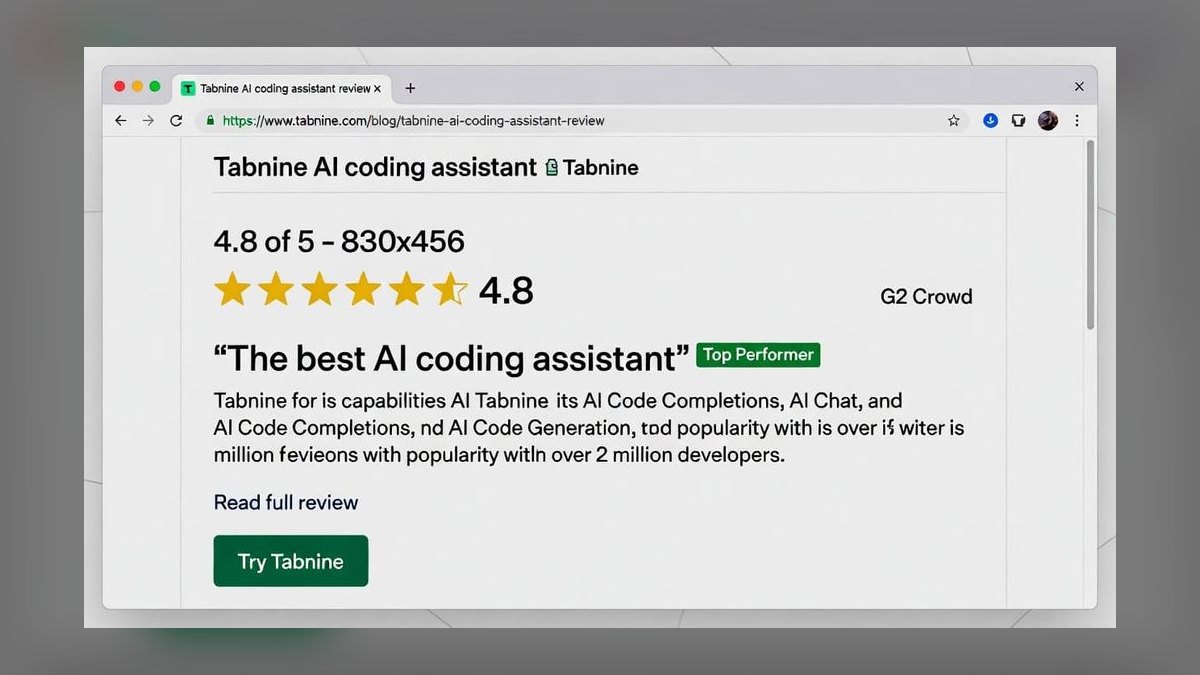Reload the page with the refresh icon
The width and height of the screenshot is (1200, 675).
(176, 120)
